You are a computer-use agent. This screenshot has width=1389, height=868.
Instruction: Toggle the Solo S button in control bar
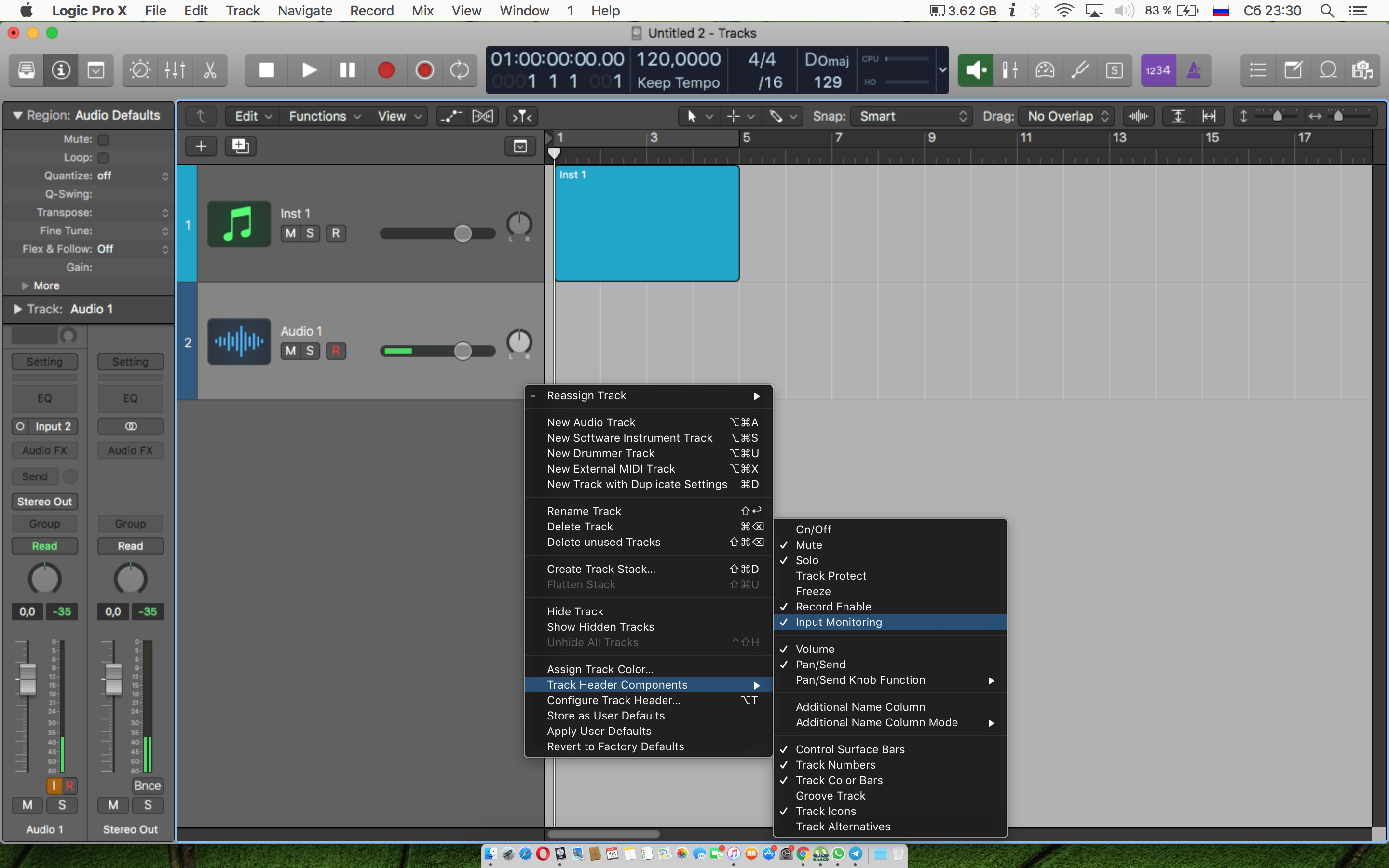coord(1114,70)
